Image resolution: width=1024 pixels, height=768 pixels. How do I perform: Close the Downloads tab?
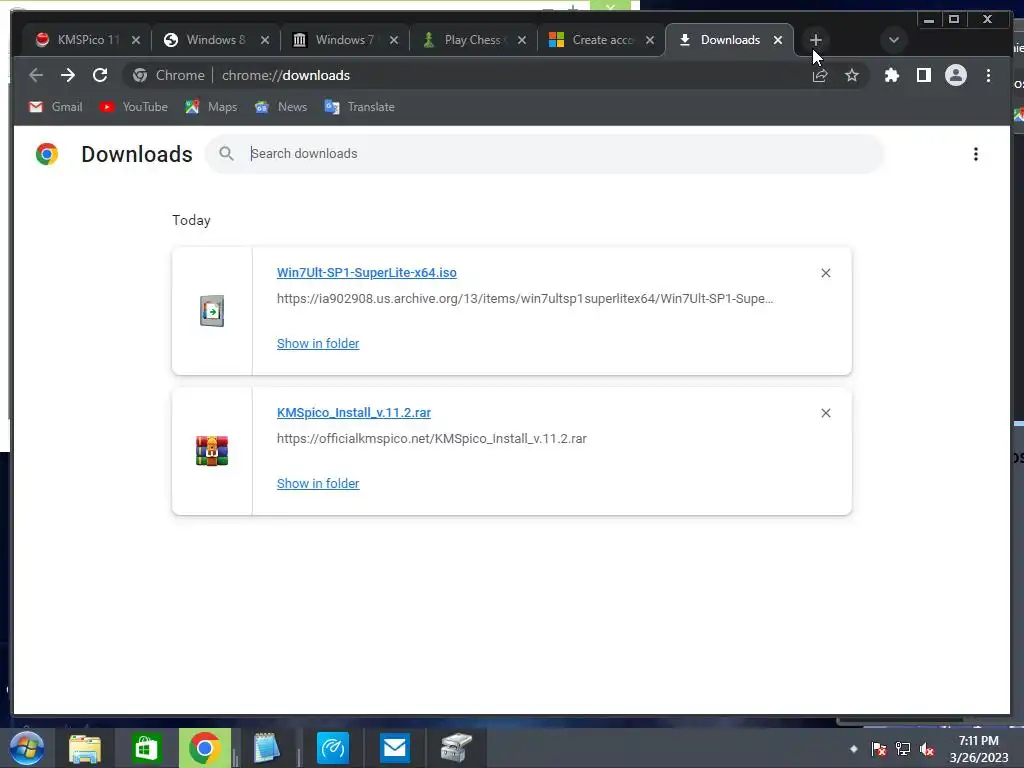[778, 40]
